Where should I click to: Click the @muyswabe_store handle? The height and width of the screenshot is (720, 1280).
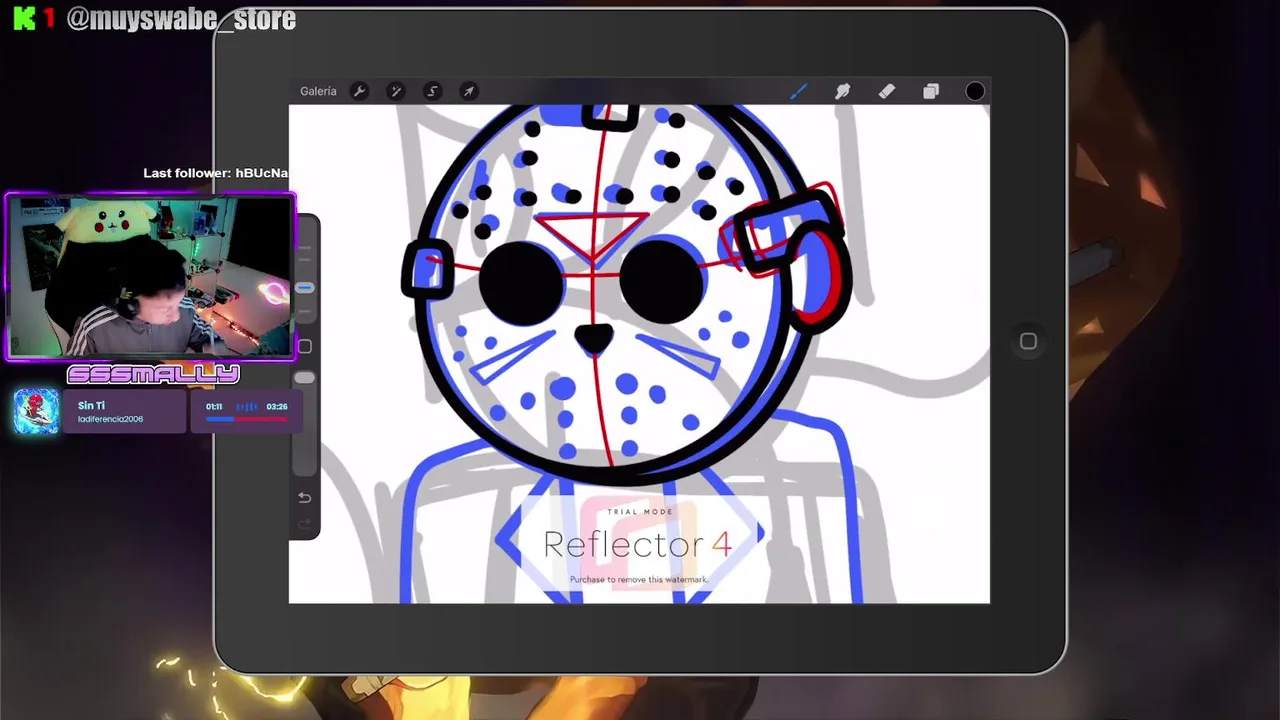click(x=181, y=19)
